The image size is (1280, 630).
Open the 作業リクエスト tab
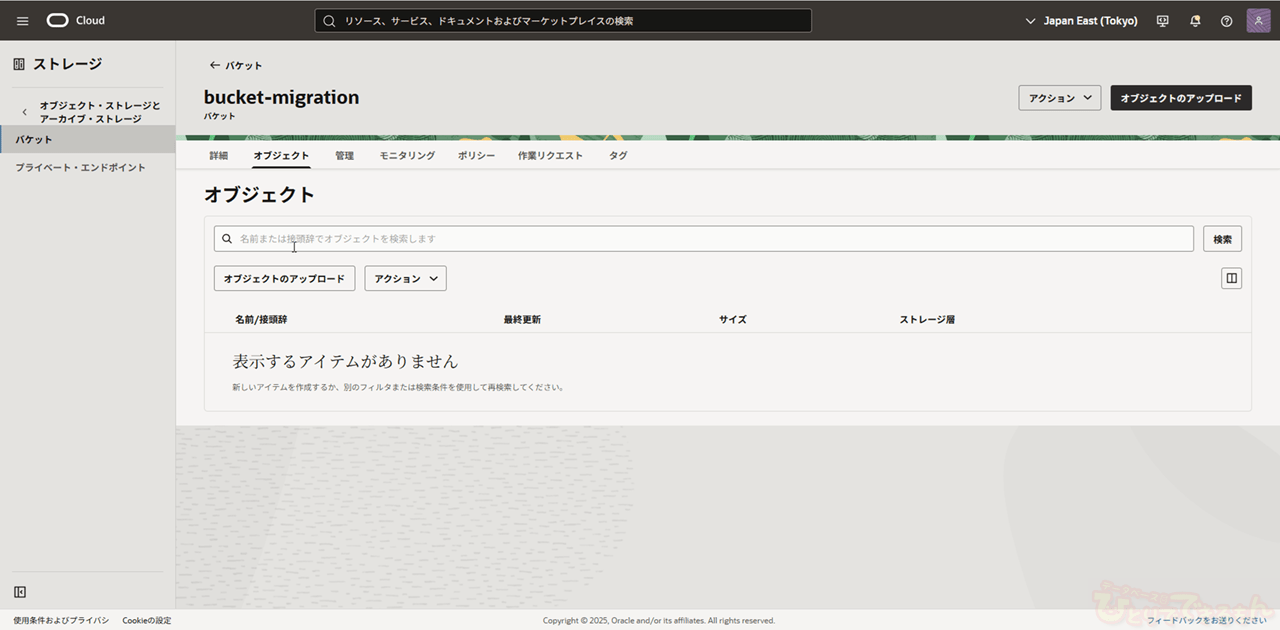coord(550,156)
